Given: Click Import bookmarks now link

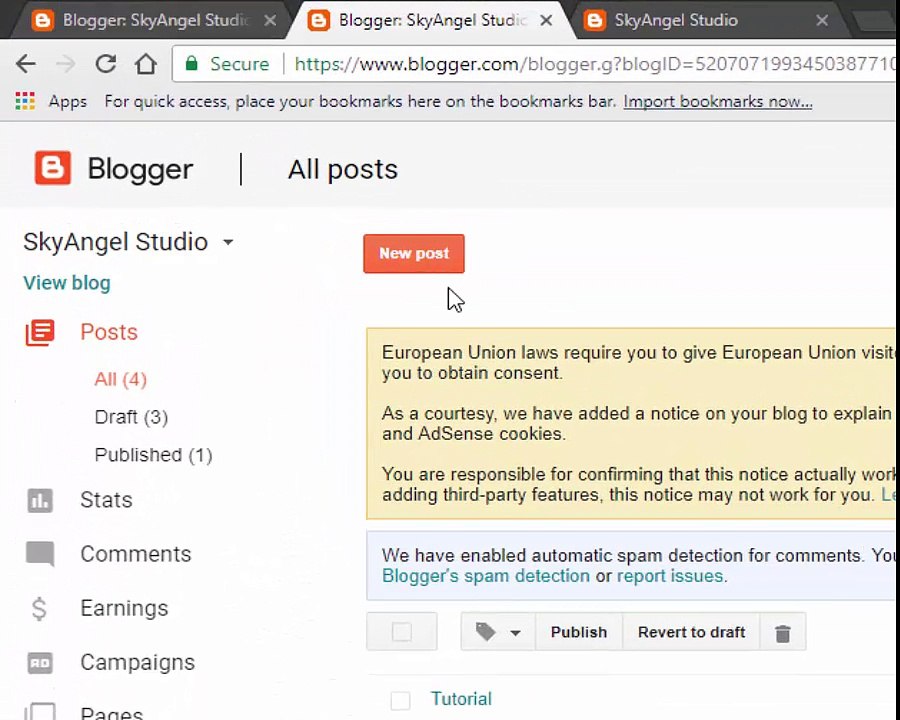Looking at the screenshot, I should (x=717, y=102).
